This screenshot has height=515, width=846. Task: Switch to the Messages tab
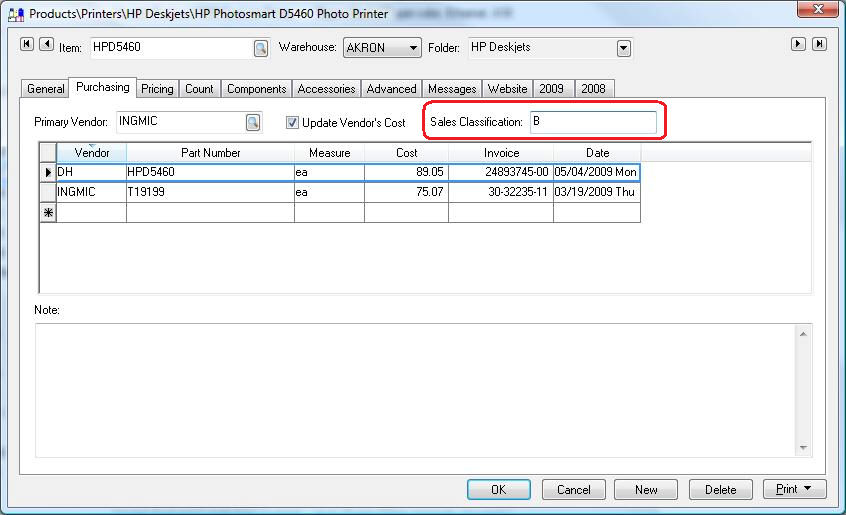click(x=452, y=89)
